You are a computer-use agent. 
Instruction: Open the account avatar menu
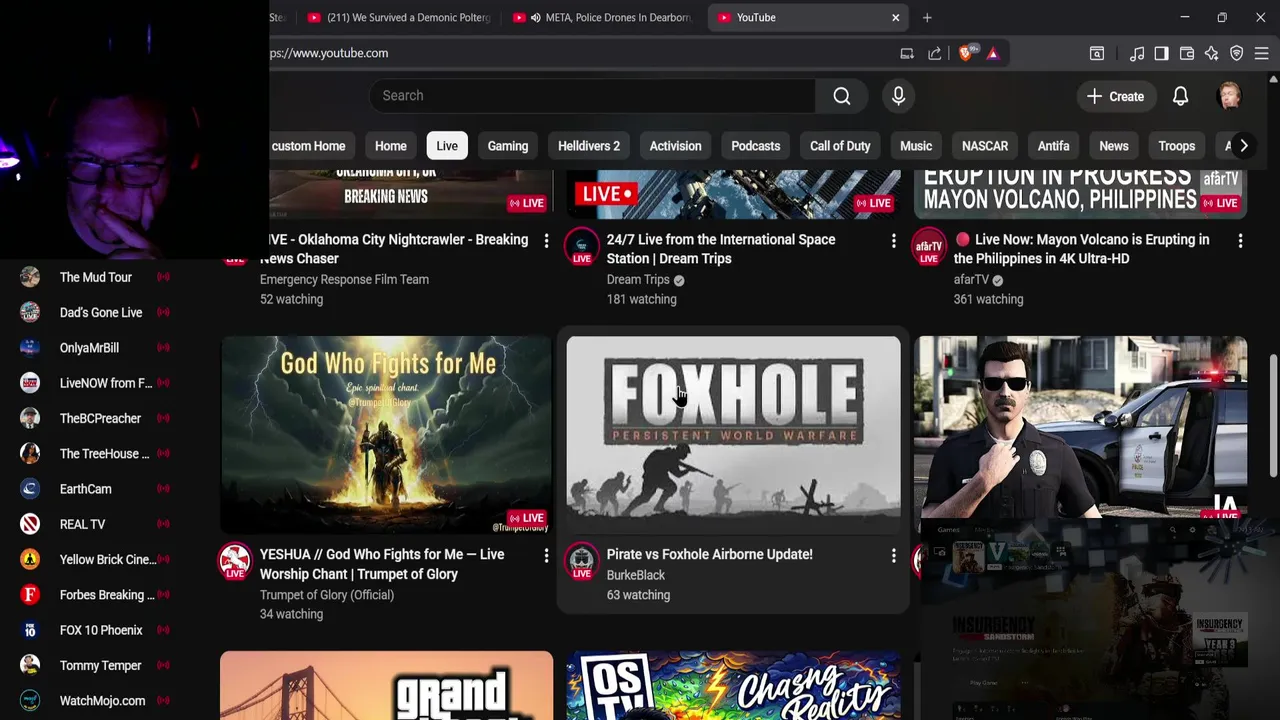[x=1229, y=96]
